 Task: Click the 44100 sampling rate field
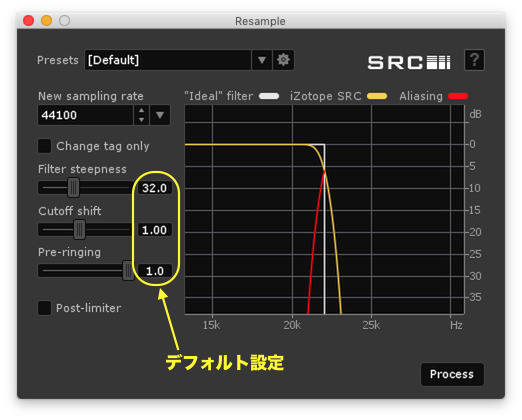[x=86, y=115]
